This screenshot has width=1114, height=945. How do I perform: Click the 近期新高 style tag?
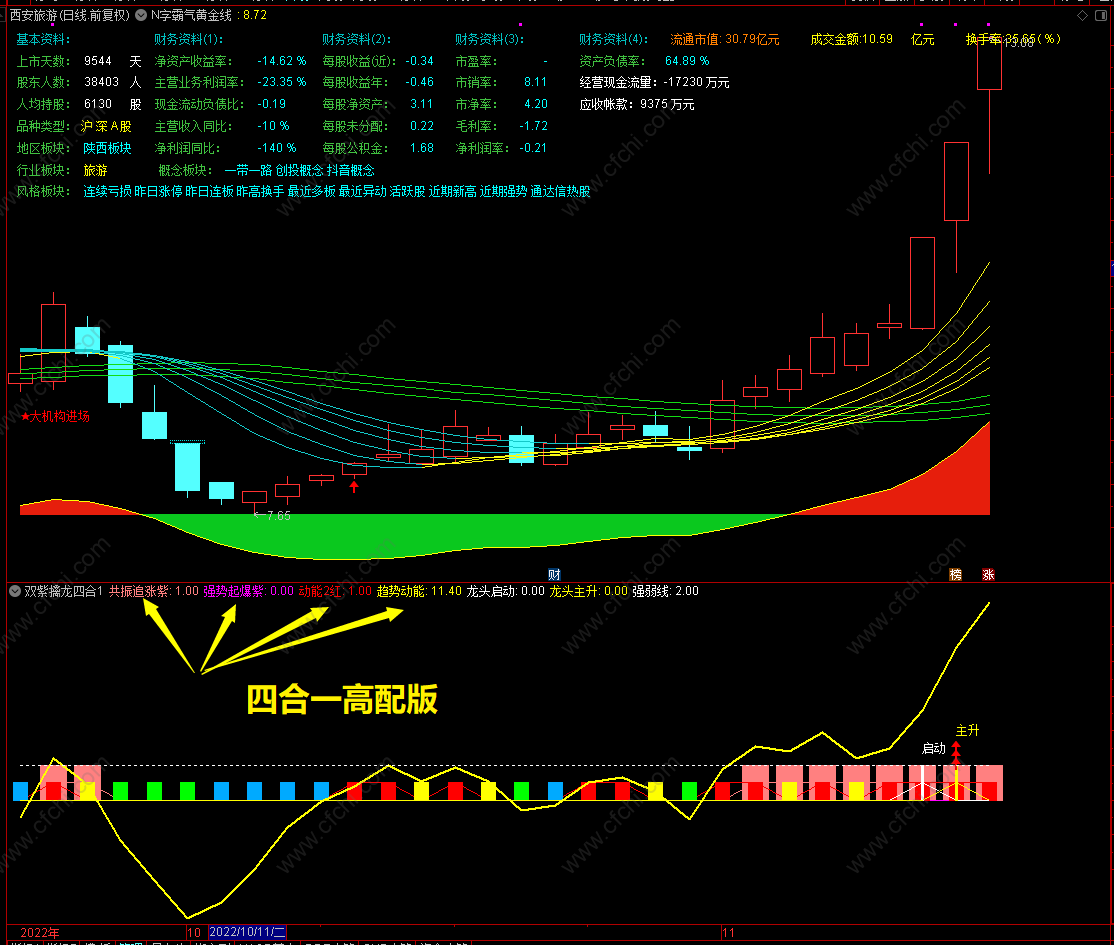pyautogui.click(x=453, y=192)
